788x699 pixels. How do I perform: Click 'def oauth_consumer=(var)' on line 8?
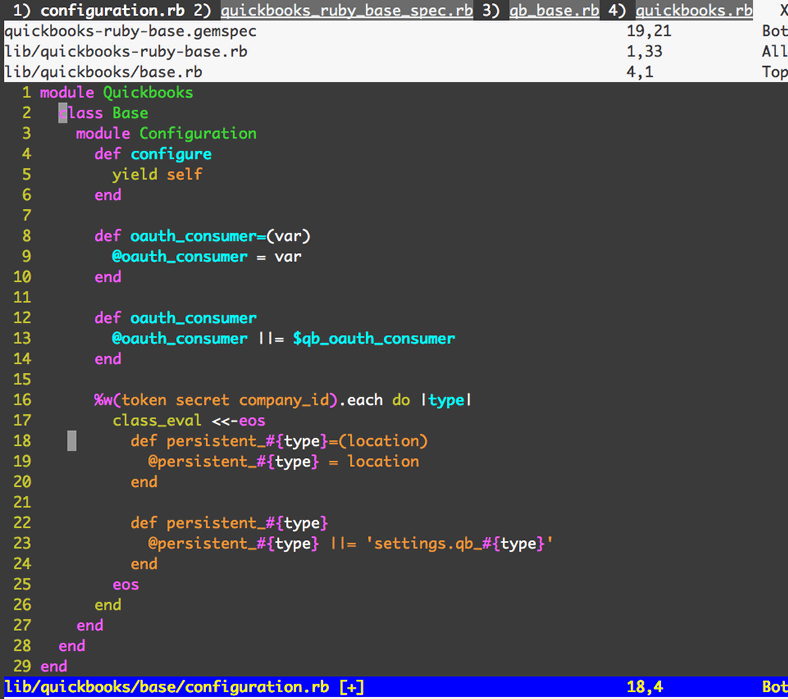coord(203,236)
